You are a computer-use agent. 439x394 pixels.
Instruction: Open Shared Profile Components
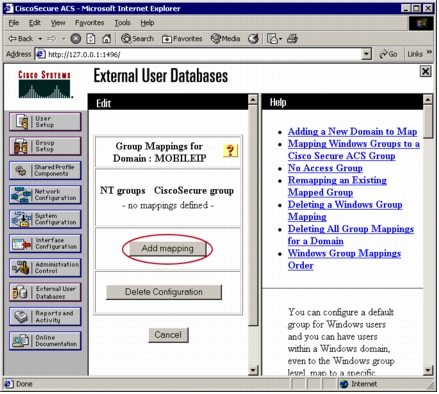click(45, 170)
